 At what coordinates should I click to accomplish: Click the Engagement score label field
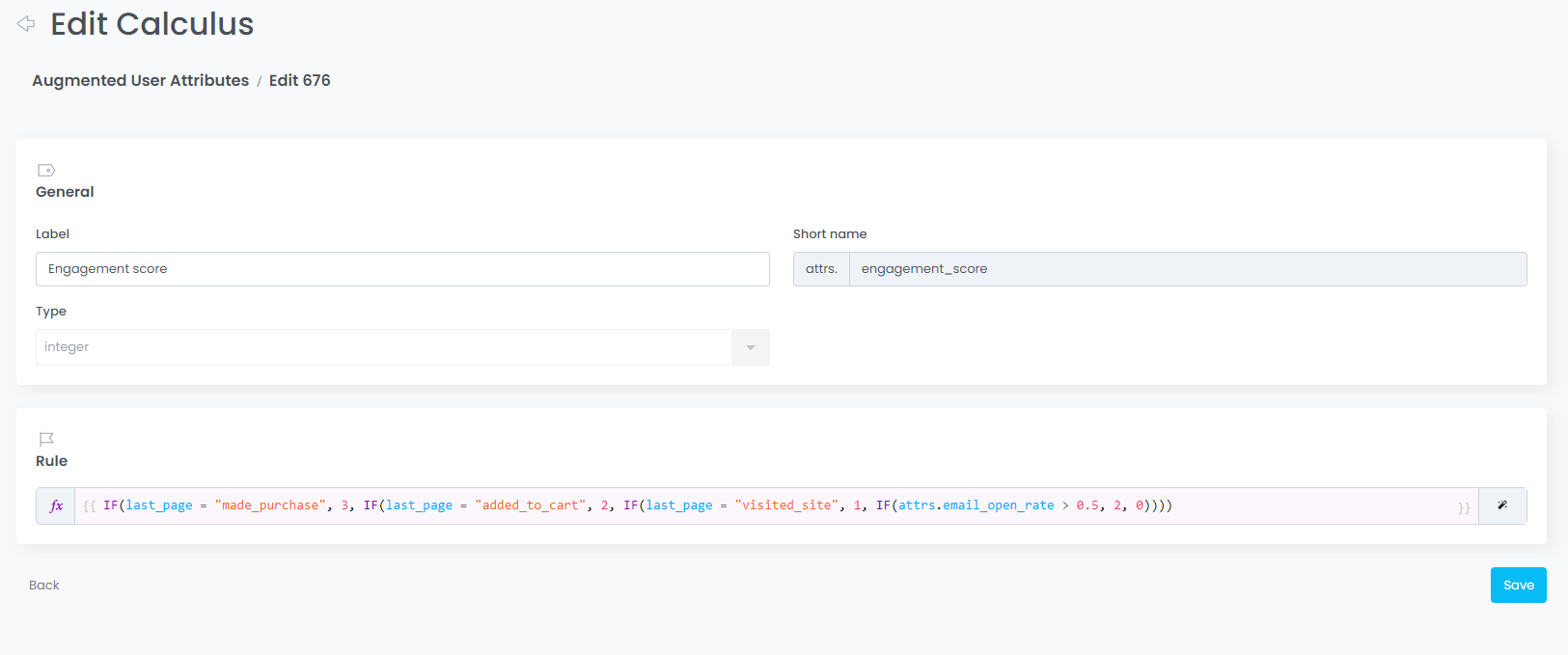point(402,269)
